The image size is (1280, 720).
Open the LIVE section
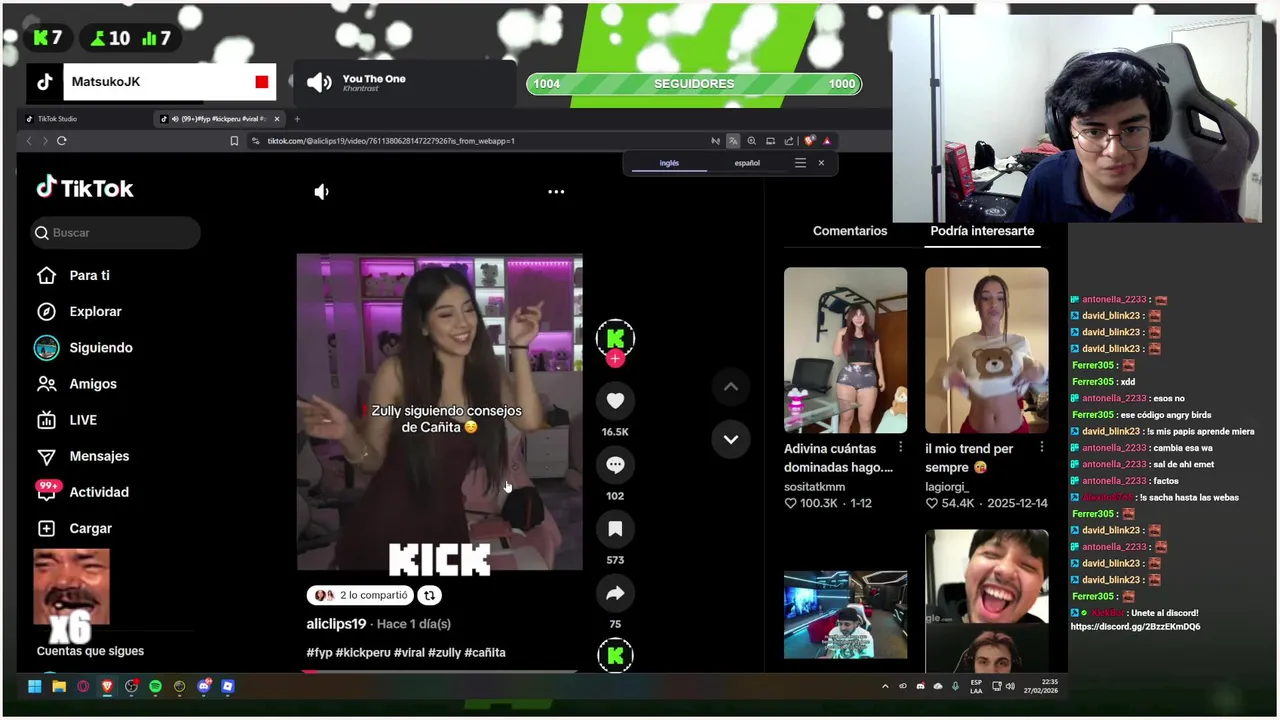click(x=67, y=420)
